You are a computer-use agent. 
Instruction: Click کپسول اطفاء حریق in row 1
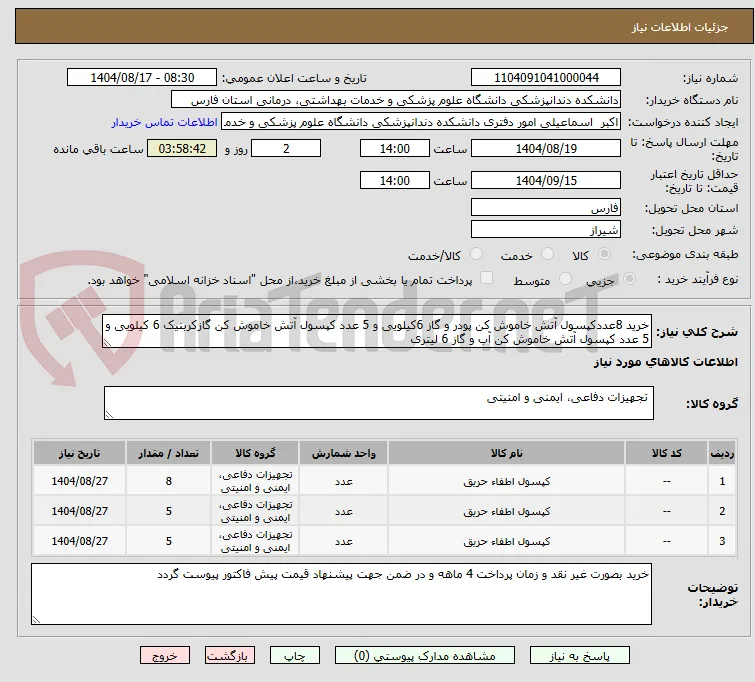click(x=507, y=481)
